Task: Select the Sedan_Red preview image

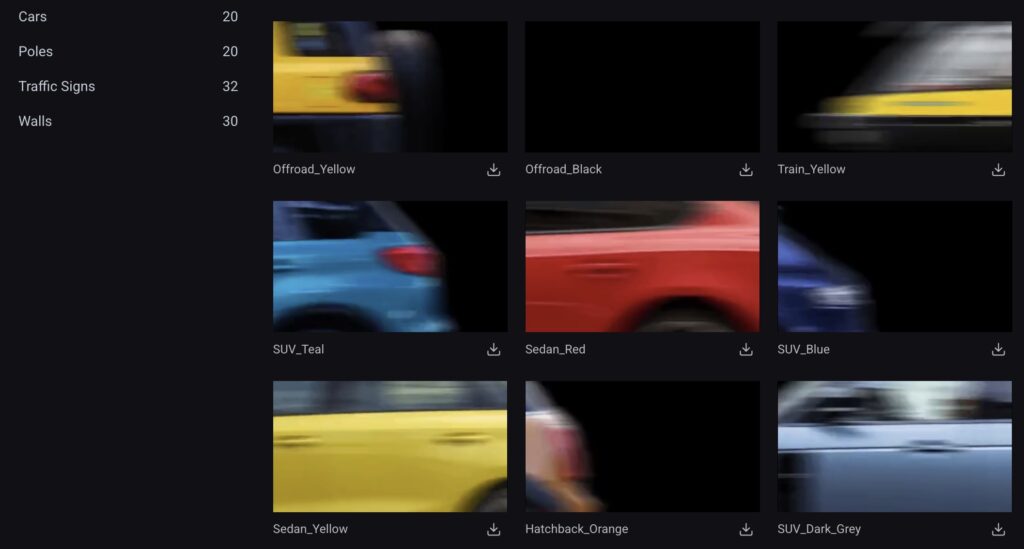Action: coord(642,266)
